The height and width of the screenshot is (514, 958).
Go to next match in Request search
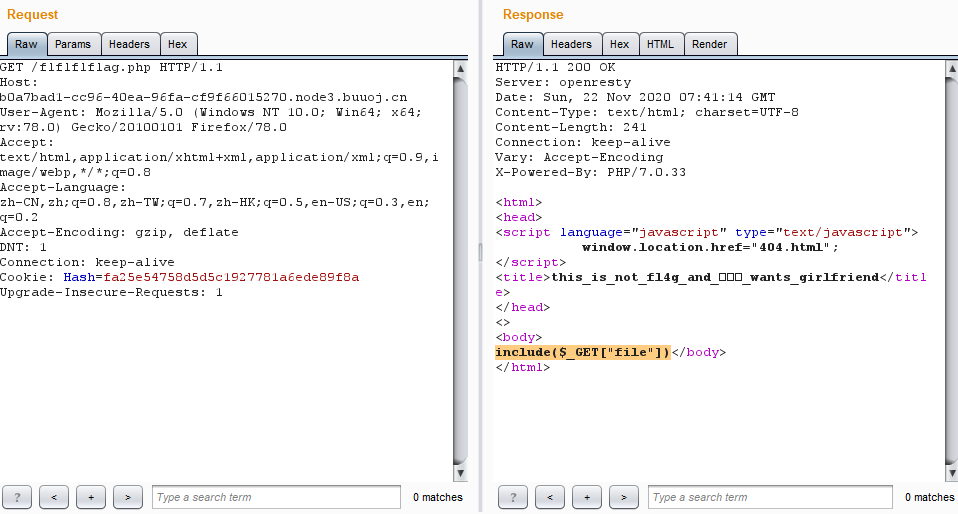128,497
